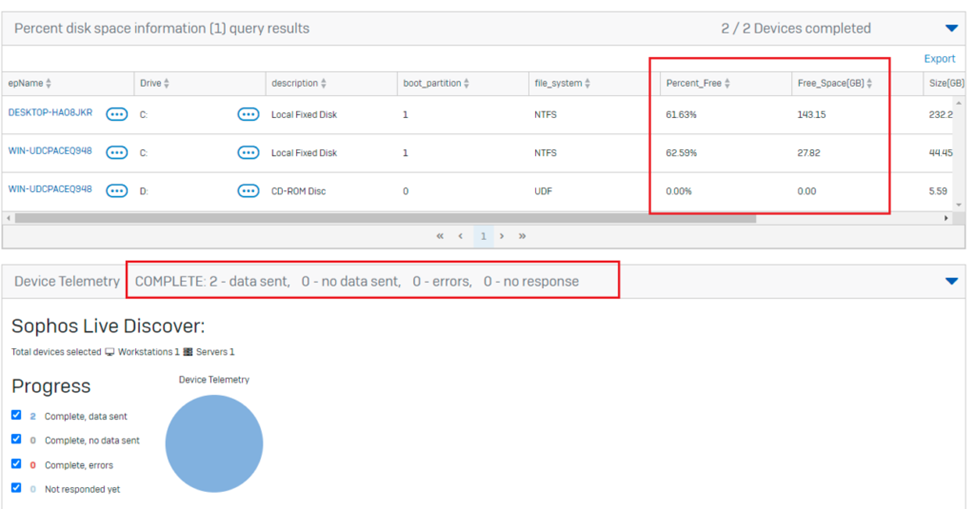This screenshot has width=975, height=509.
Task: Toggle Complete, errors checkbox
Action: click(16, 464)
